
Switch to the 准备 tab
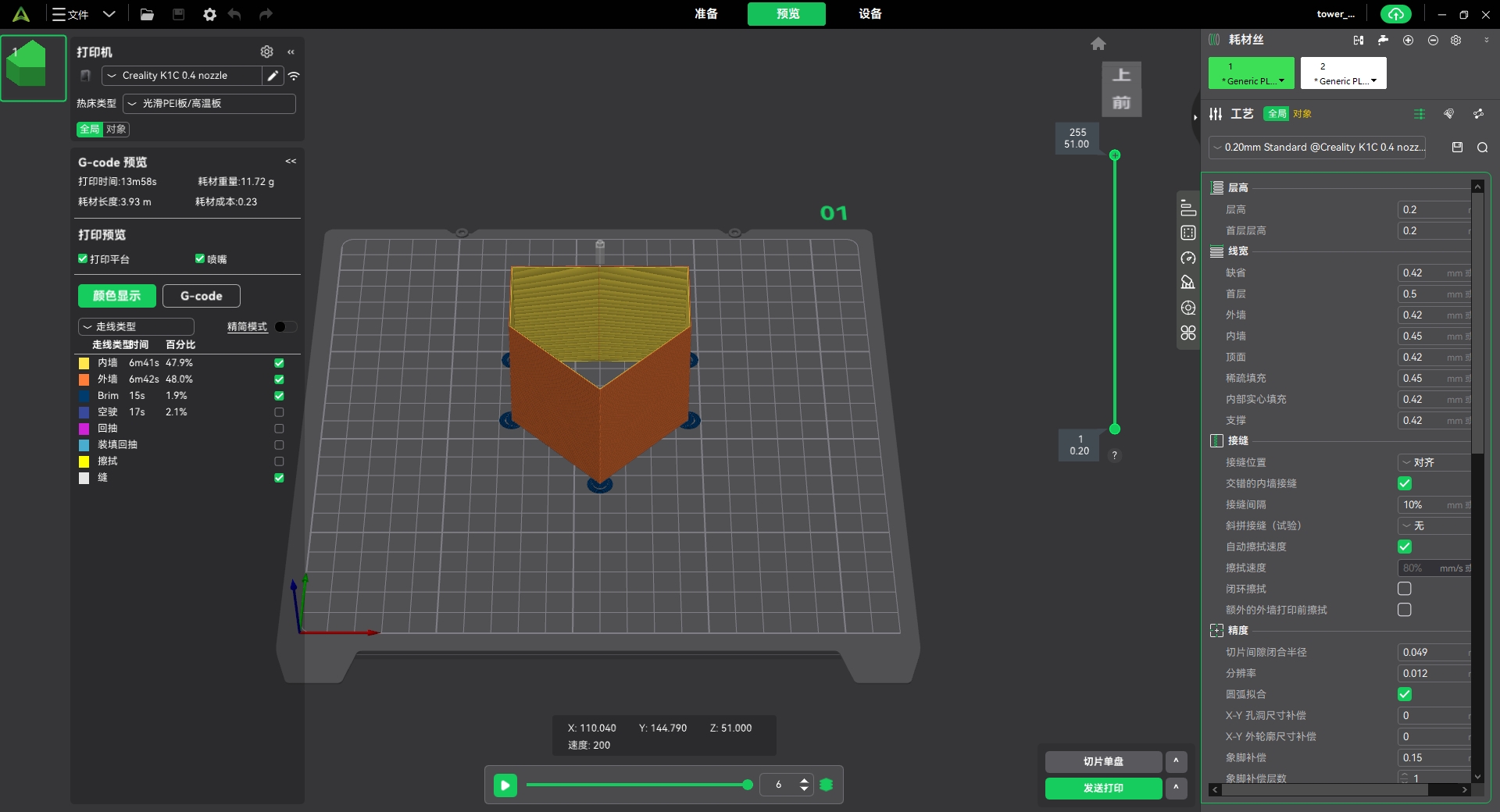(705, 14)
